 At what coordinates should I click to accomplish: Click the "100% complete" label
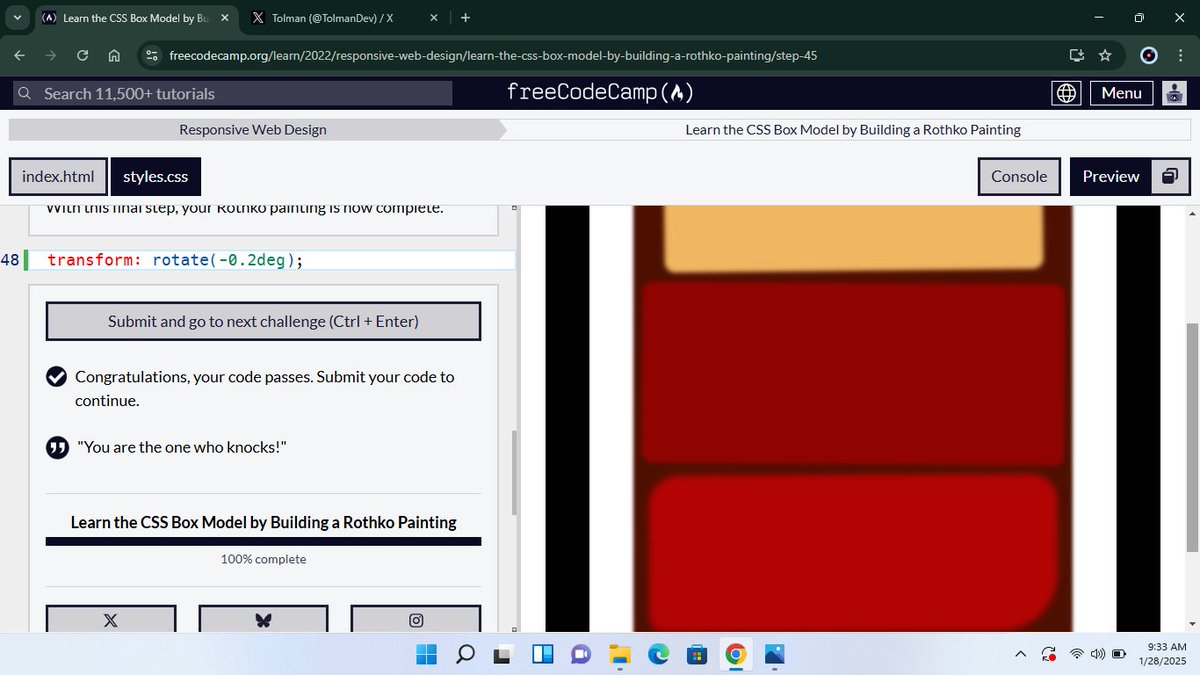[263, 559]
